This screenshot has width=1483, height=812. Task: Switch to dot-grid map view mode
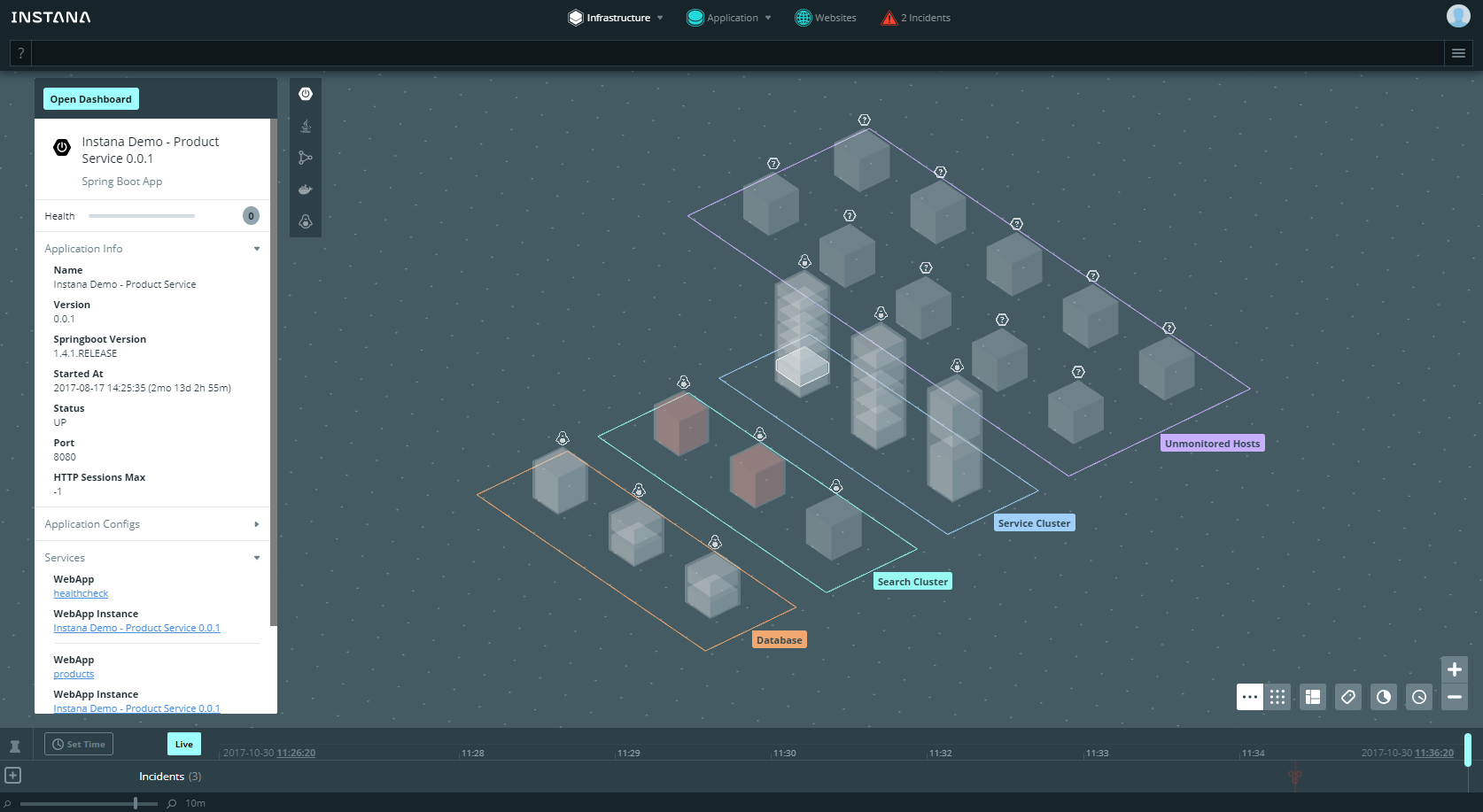1277,697
